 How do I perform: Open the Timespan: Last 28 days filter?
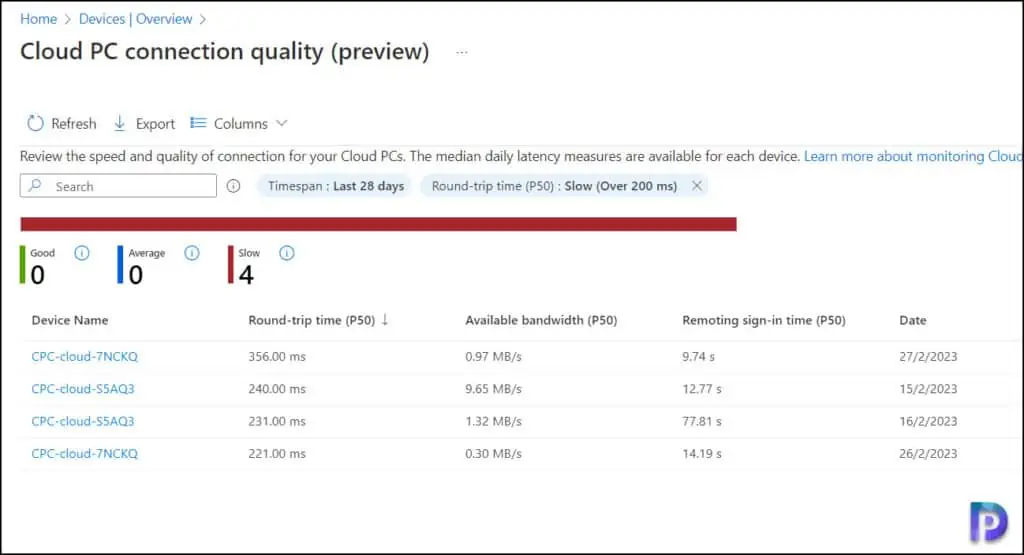pos(336,186)
